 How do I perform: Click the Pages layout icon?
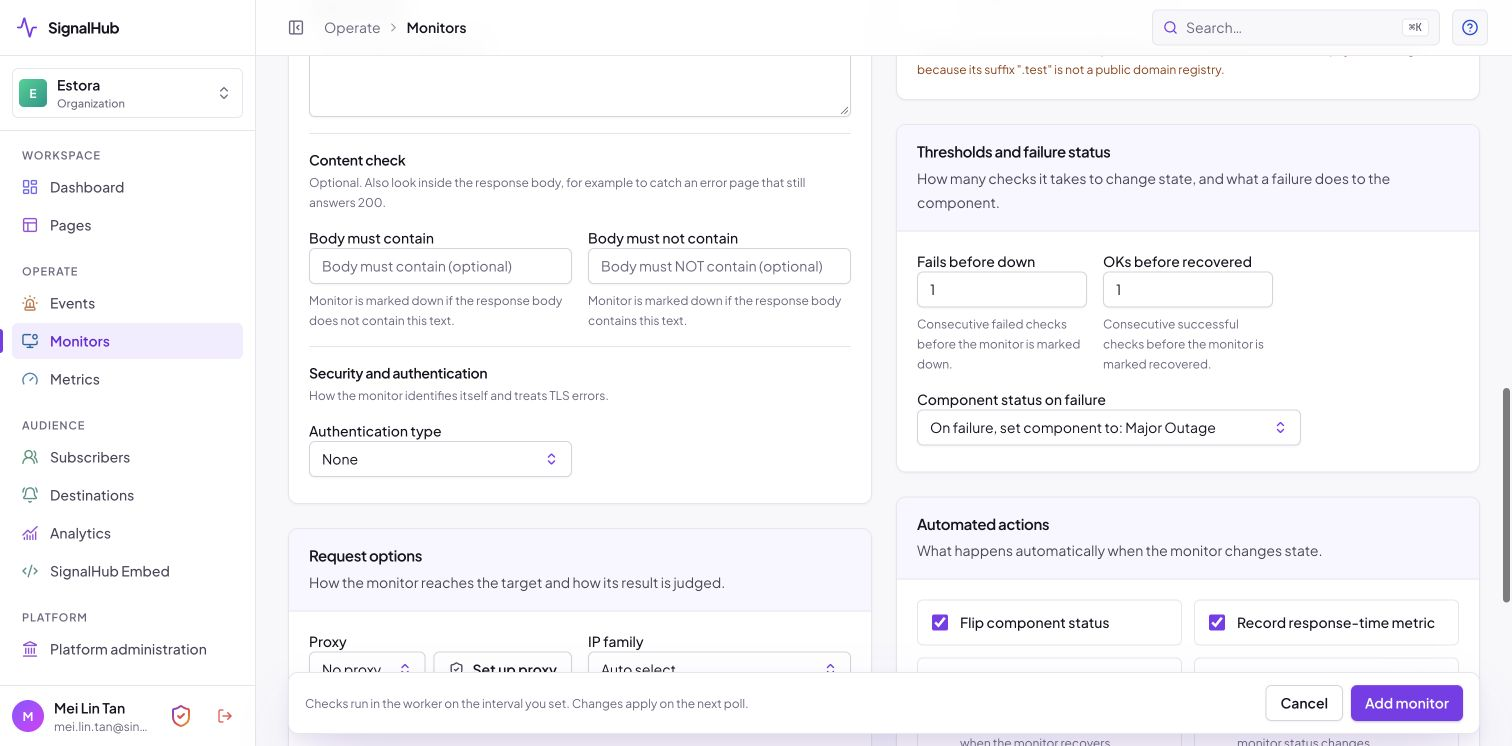click(x=30, y=225)
